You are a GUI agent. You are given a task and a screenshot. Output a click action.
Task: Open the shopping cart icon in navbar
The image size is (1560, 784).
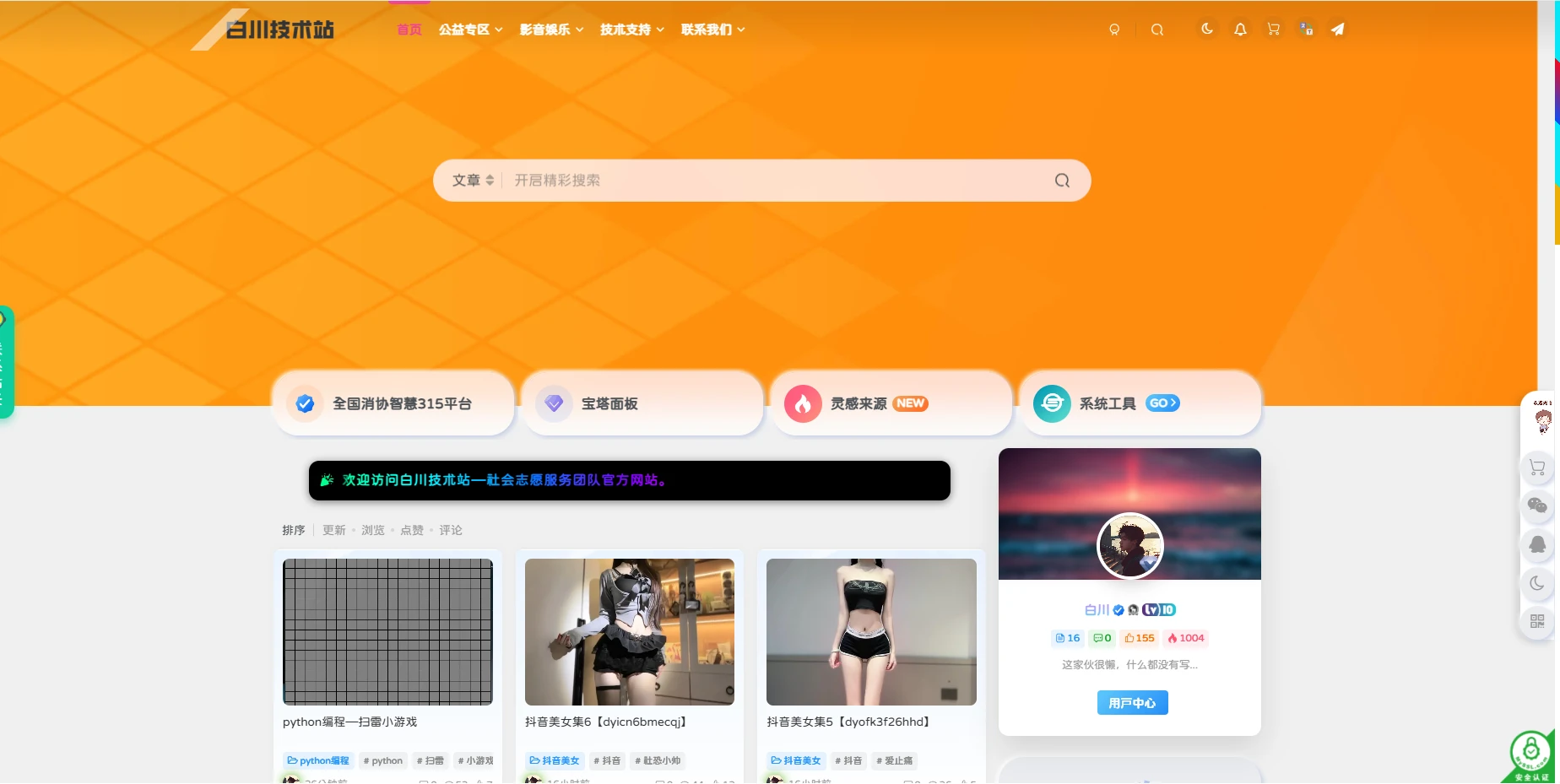1272,29
